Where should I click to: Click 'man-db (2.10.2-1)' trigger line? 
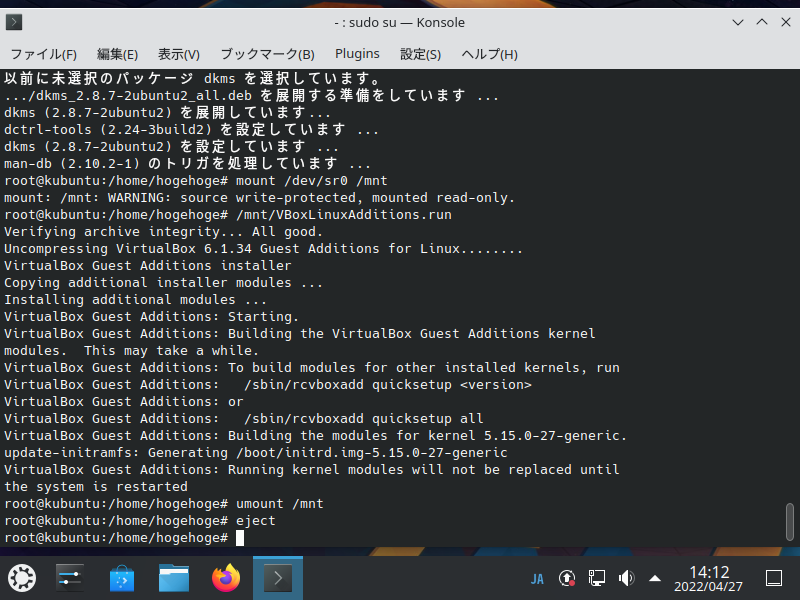pos(187,164)
